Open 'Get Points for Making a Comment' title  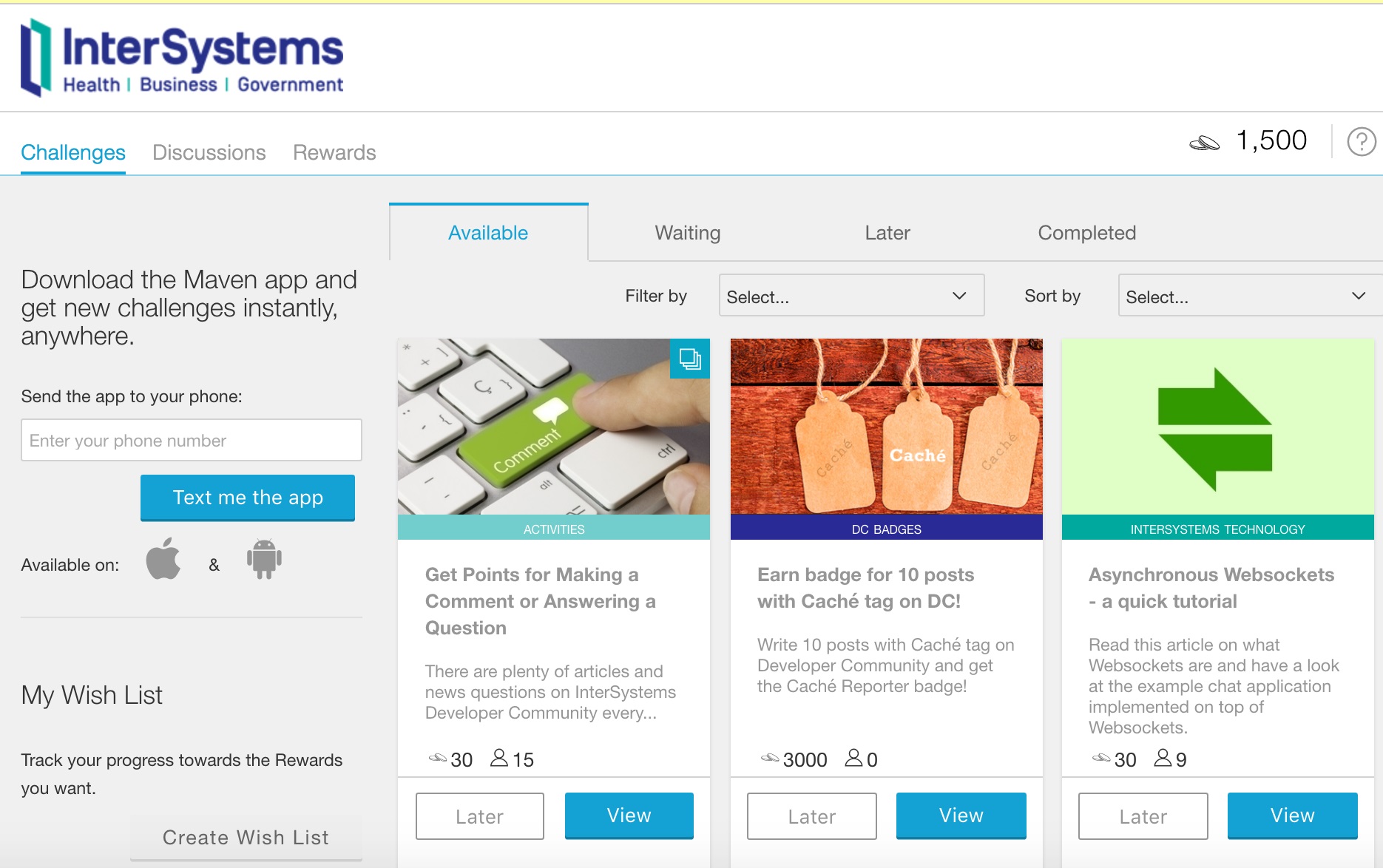(x=541, y=601)
